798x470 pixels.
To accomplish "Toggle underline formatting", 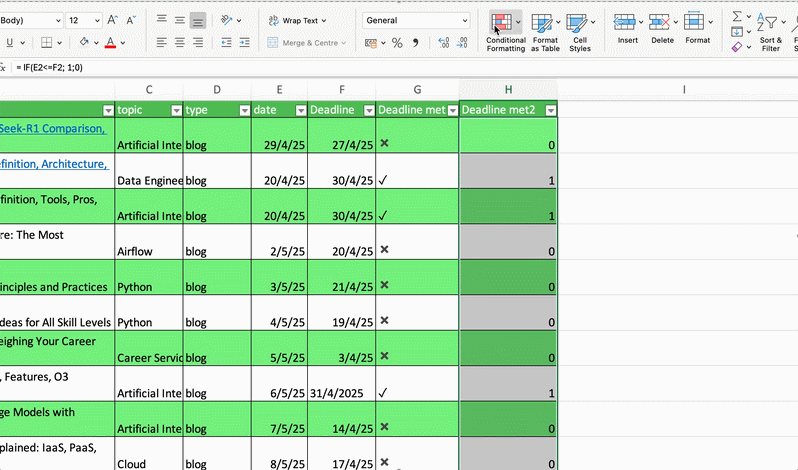I will tap(9, 43).
